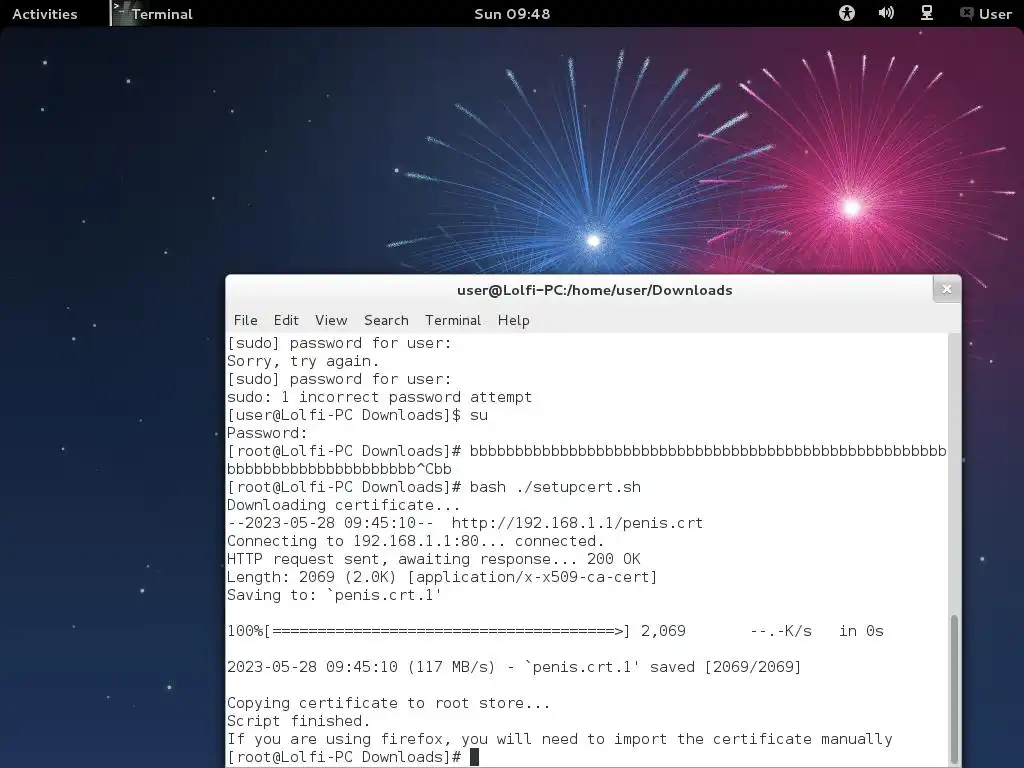
Task: Click the title bar user@Lolfi-PC:/home/user/Downloads
Action: click(x=594, y=290)
